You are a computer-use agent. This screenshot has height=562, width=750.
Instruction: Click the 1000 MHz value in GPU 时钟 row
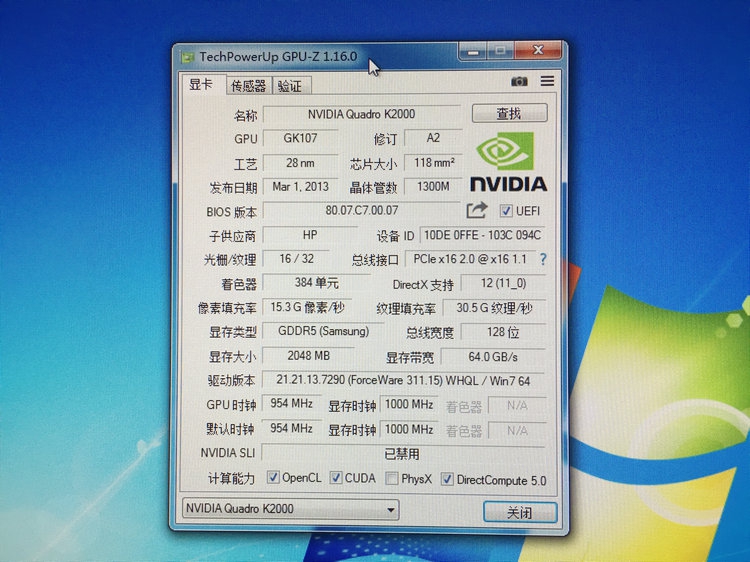tap(409, 405)
